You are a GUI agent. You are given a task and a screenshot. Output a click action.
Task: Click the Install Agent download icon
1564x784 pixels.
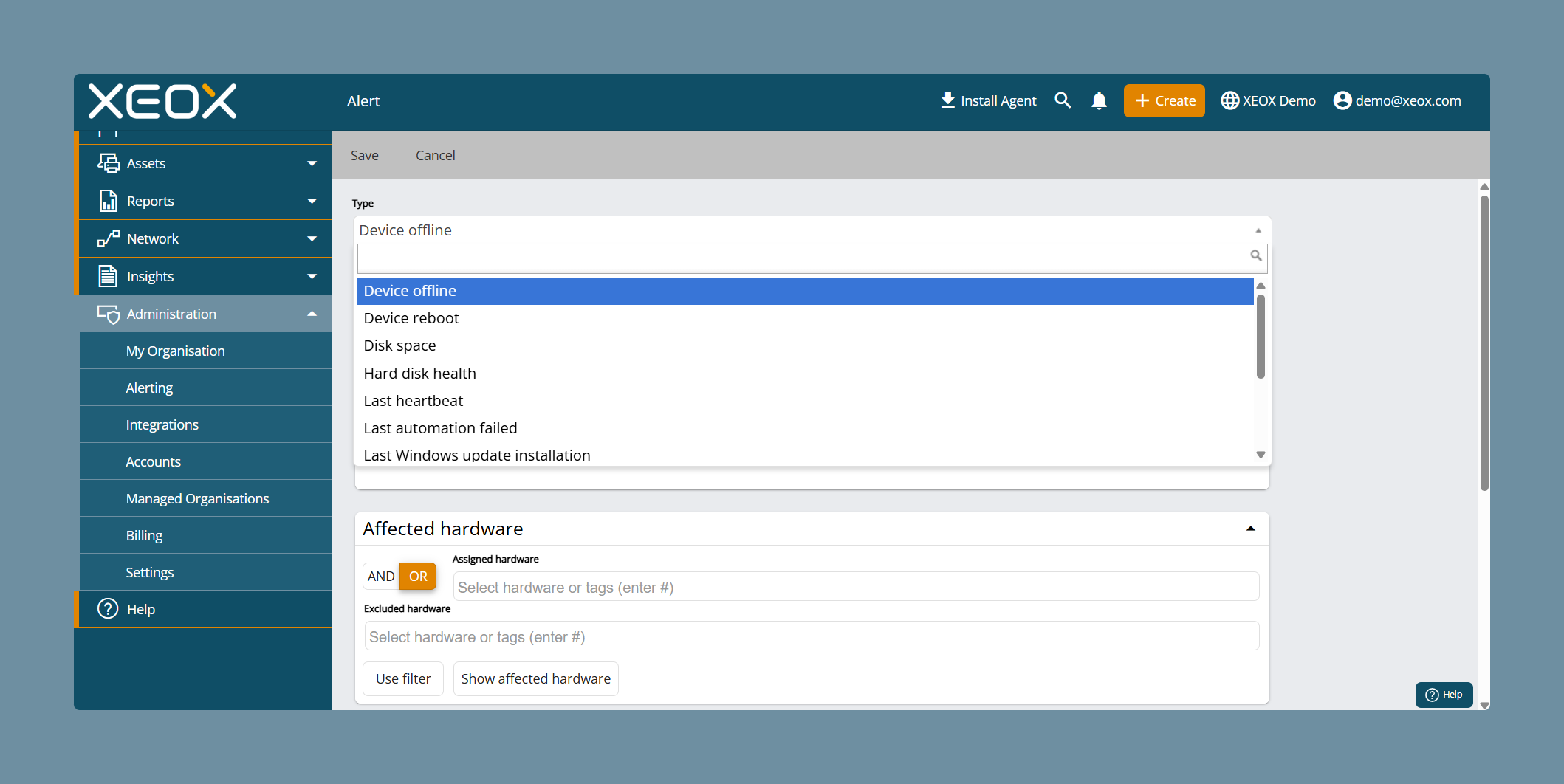click(947, 100)
